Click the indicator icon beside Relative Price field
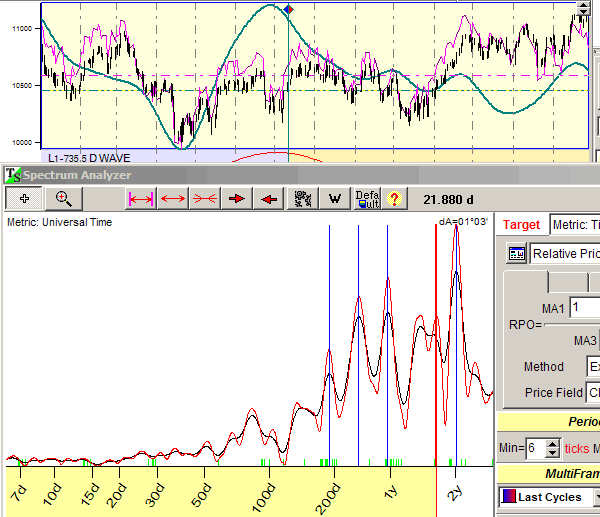600x517 pixels. [517, 253]
